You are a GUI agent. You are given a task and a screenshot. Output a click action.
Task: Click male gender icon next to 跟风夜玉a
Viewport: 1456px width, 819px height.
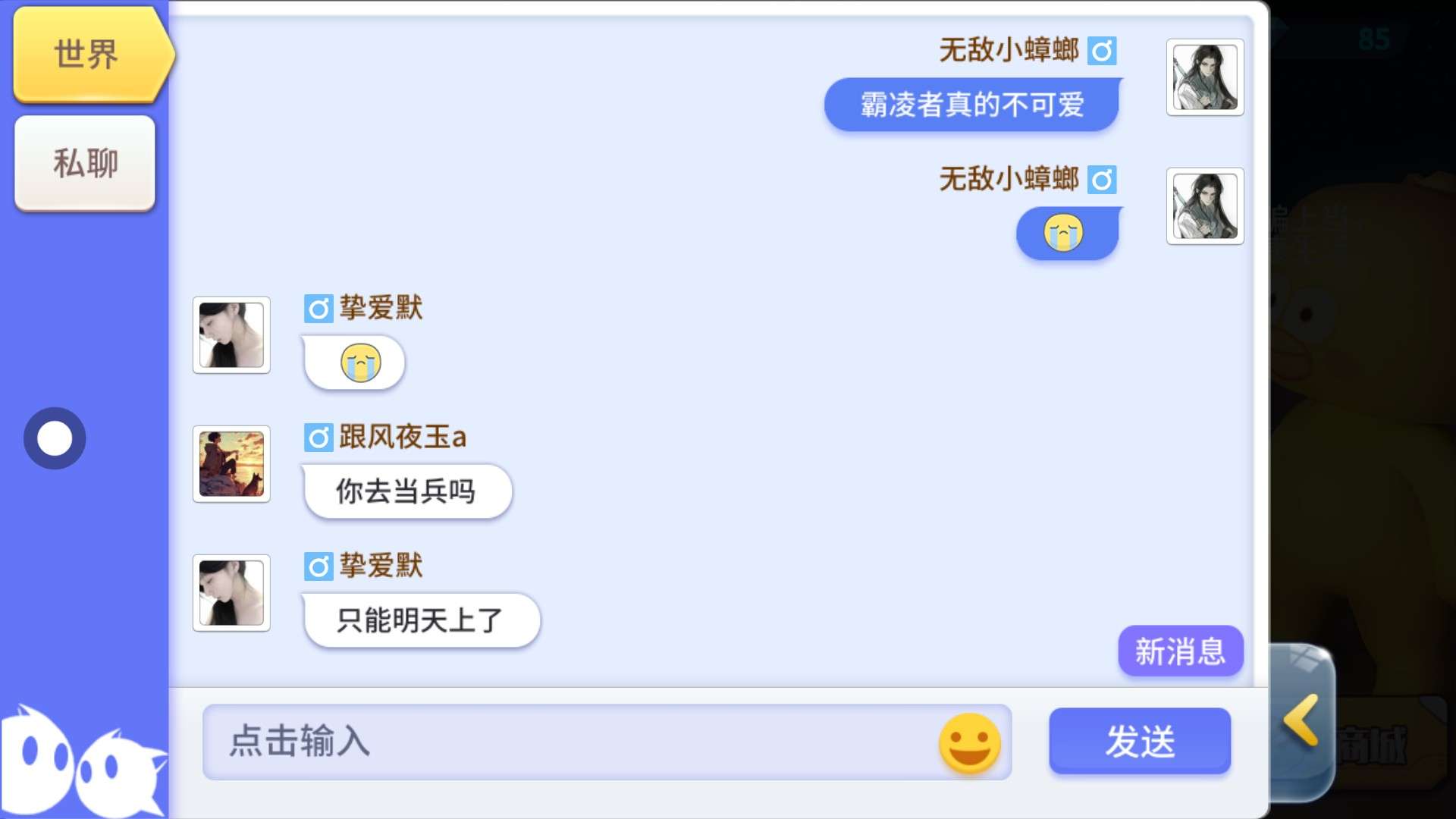click(x=318, y=438)
